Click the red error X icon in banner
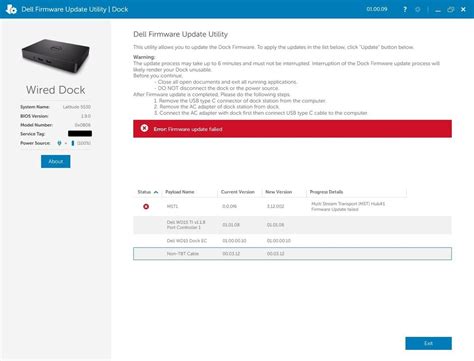 click(144, 128)
